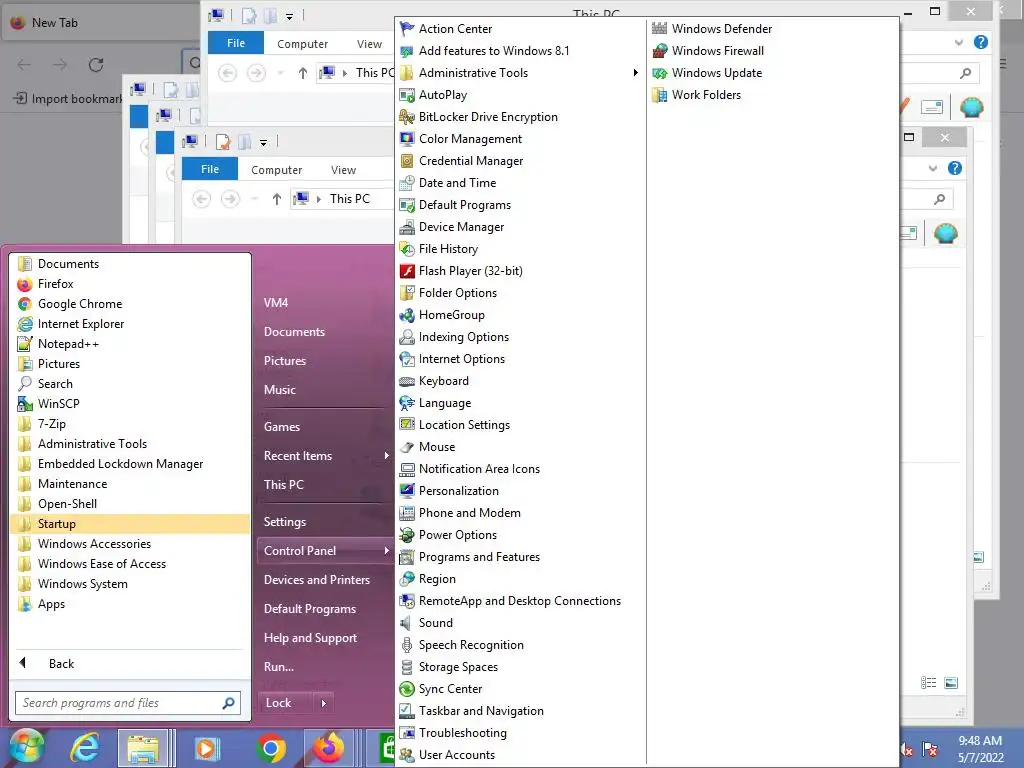Expand the Recent Items submenu arrow
The image size is (1024, 768).
pyautogui.click(x=386, y=456)
